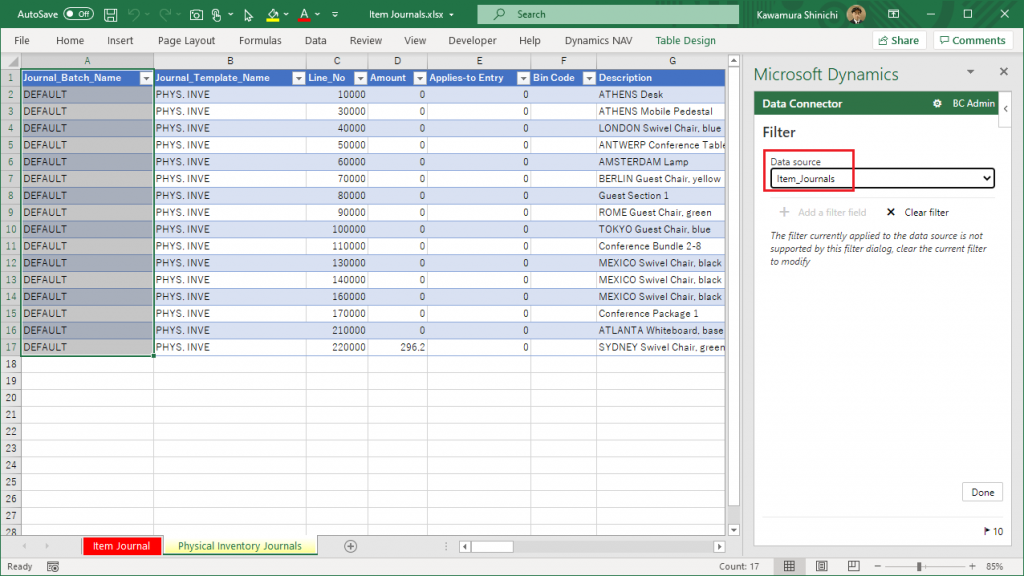Viewport: 1024px width, 576px height.
Task: Open the Table Design tab
Action: point(685,40)
